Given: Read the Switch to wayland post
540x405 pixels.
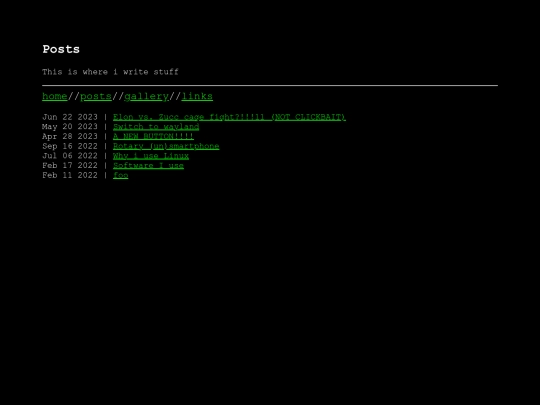Looking at the screenshot, I should click(x=156, y=127).
